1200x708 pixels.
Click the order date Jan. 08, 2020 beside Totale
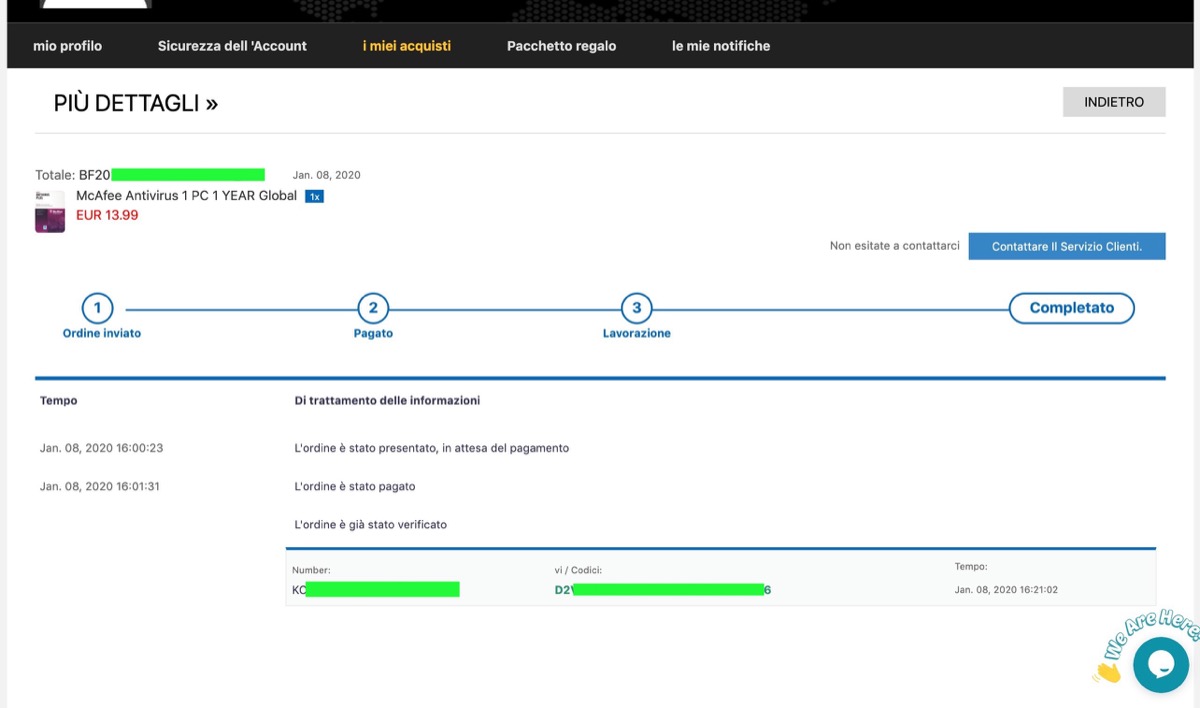[326, 175]
